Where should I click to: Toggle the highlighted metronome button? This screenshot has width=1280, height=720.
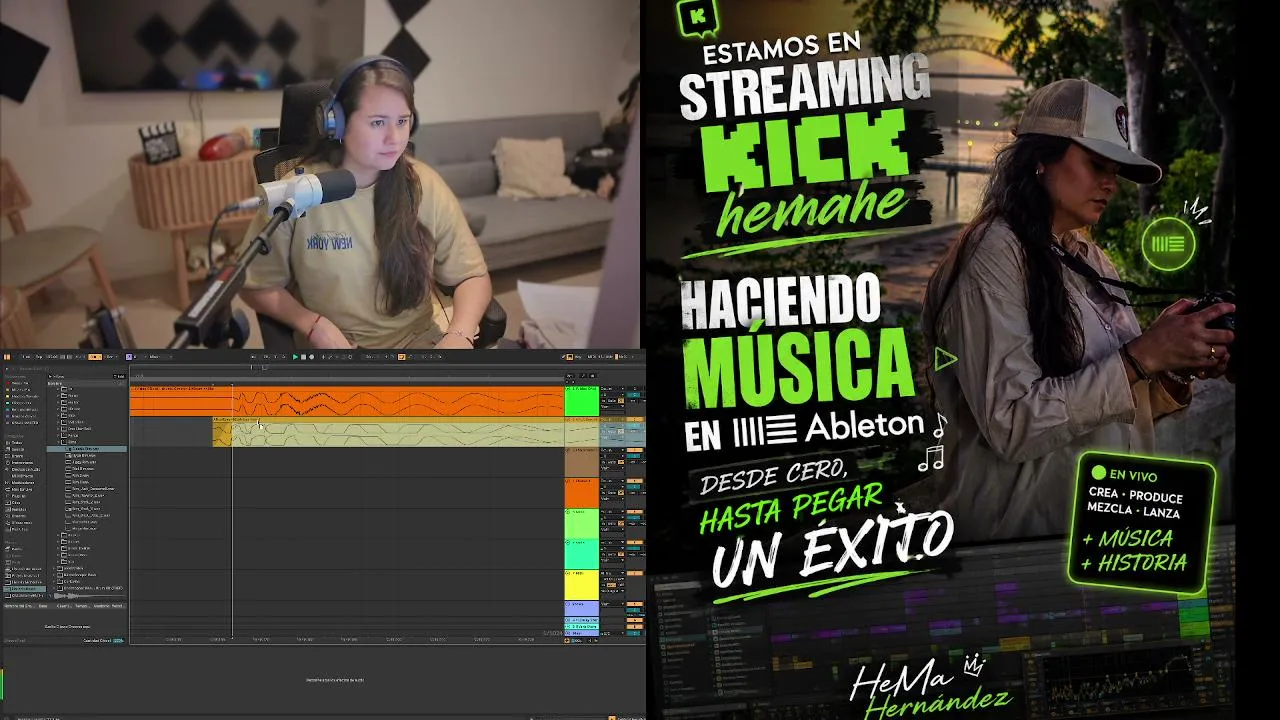(95, 357)
